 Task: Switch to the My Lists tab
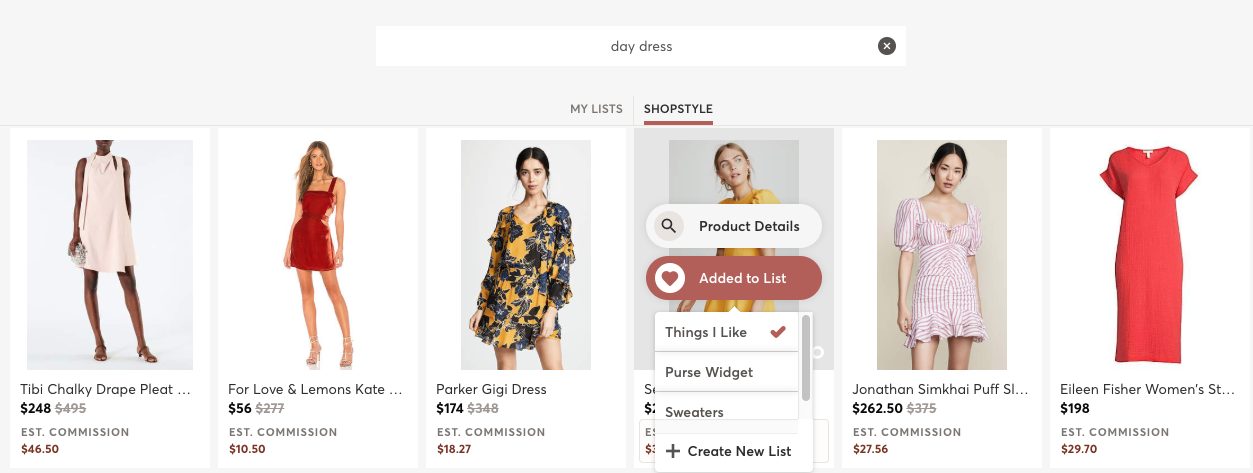[x=596, y=109]
